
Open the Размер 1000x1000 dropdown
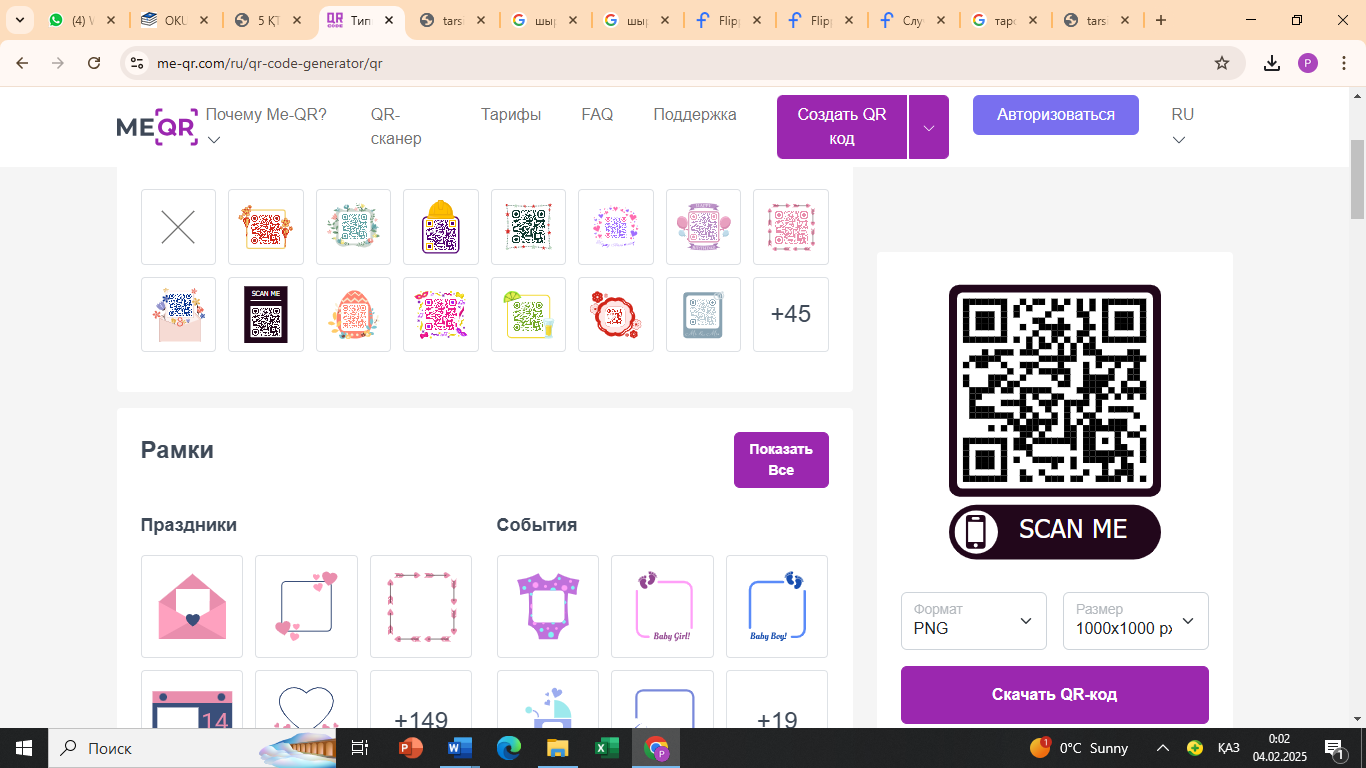tap(1136, 621)
